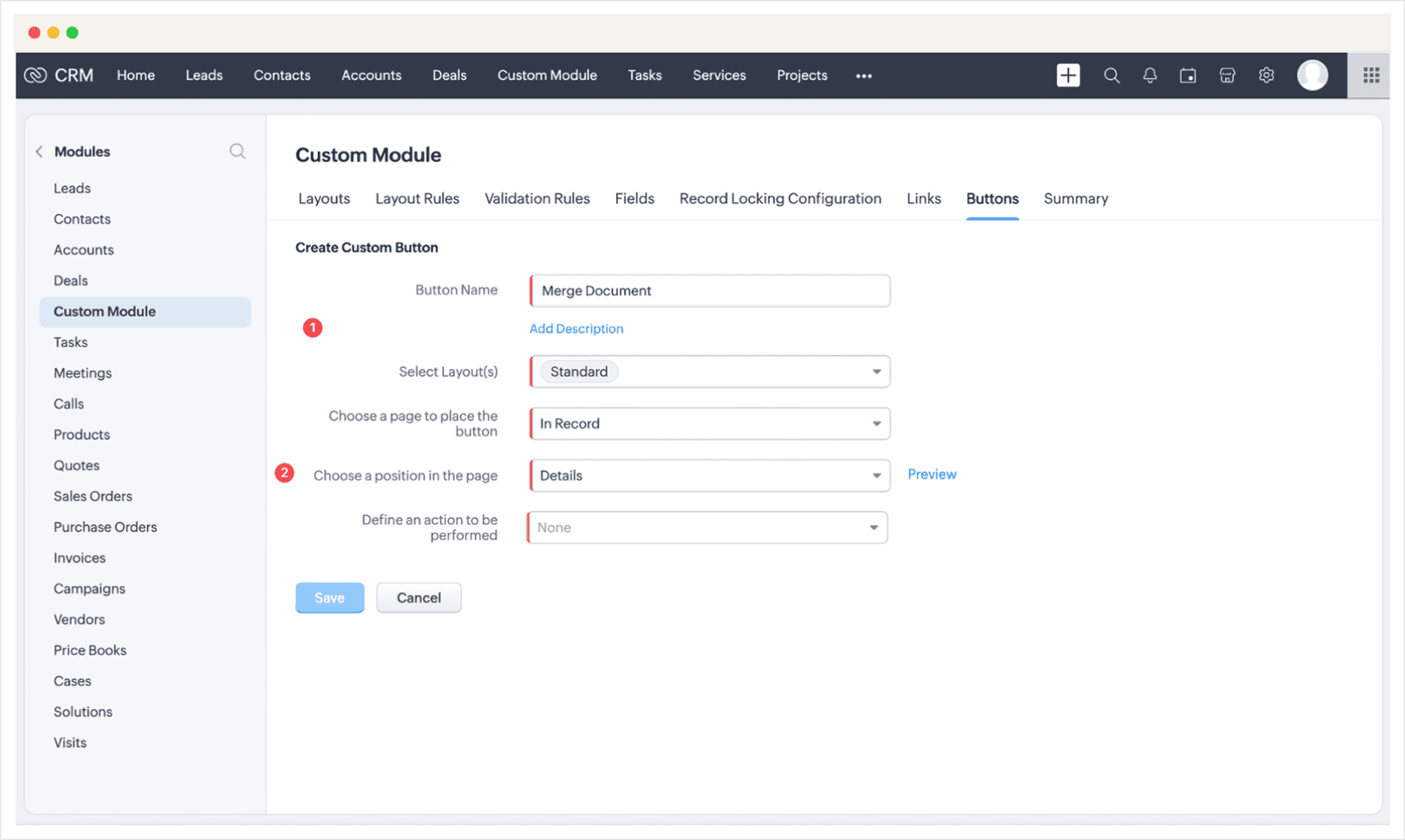Open Leads in top navigation
Viewport: 1405px width, 840px height.
pyautogui.click(x=204, y=75)
